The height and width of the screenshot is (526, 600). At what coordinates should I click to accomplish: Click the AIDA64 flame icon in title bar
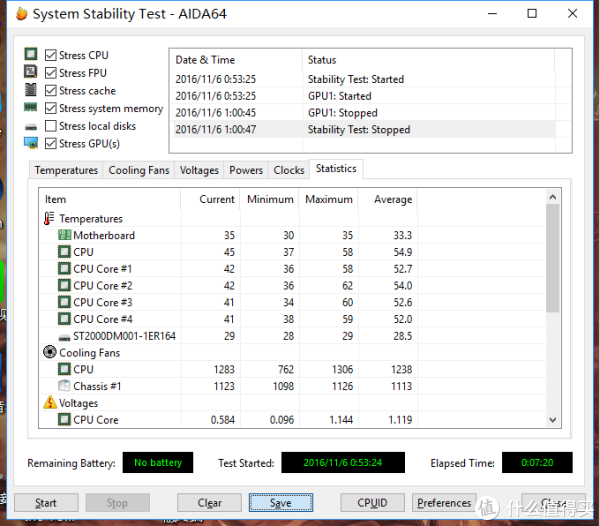pyautogui.click(x=22, y=14)
